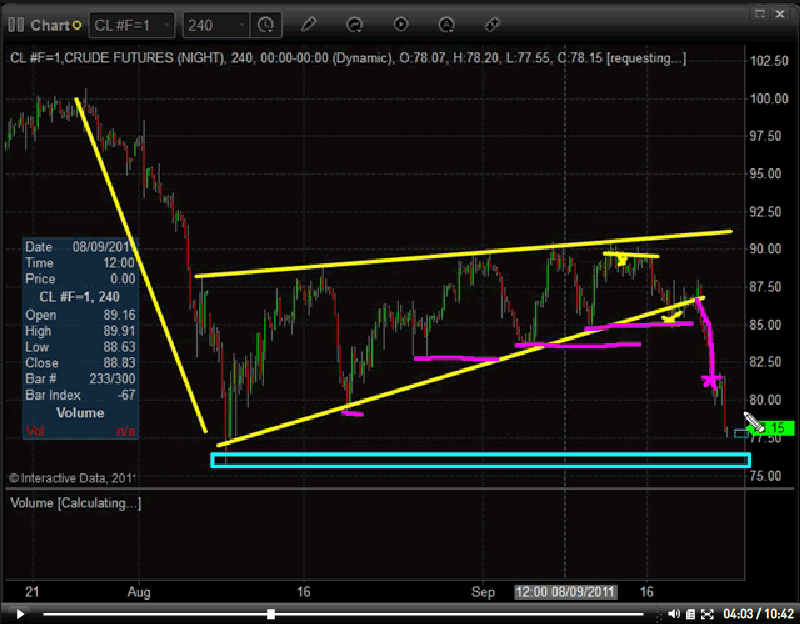Click the Bar # 233/300 row
This screenshot has height=624, width=800.
coord(80,379)
